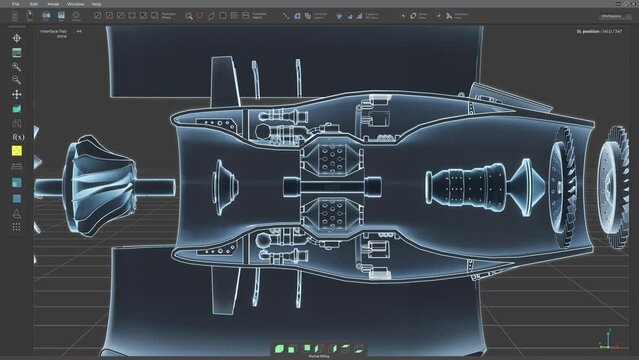
Task: Open the f(x) function tool
Action: [18, 137]
